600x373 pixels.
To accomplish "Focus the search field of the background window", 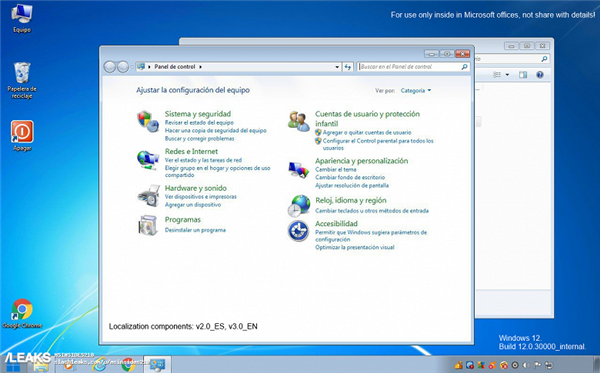I will point(512,59).
